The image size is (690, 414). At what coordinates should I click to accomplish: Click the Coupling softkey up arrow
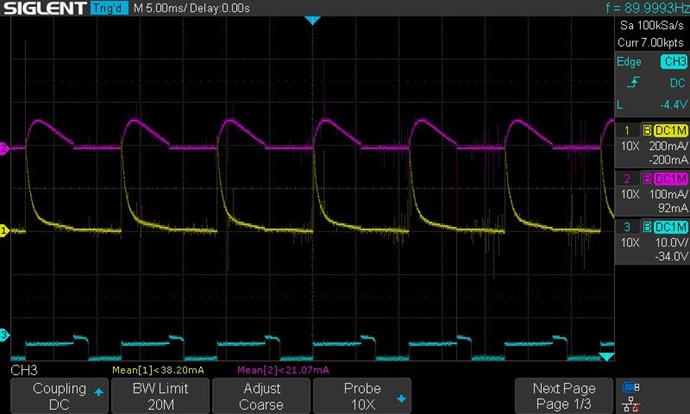pos(99,392)
